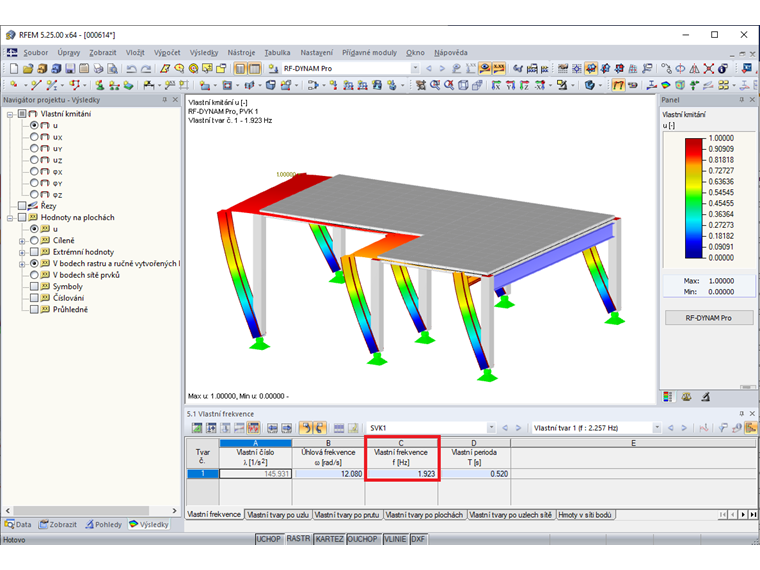This screenshot has width=760, height=570.
Task: Click the view in X direction icon
Action: click(x=496, y=85)
